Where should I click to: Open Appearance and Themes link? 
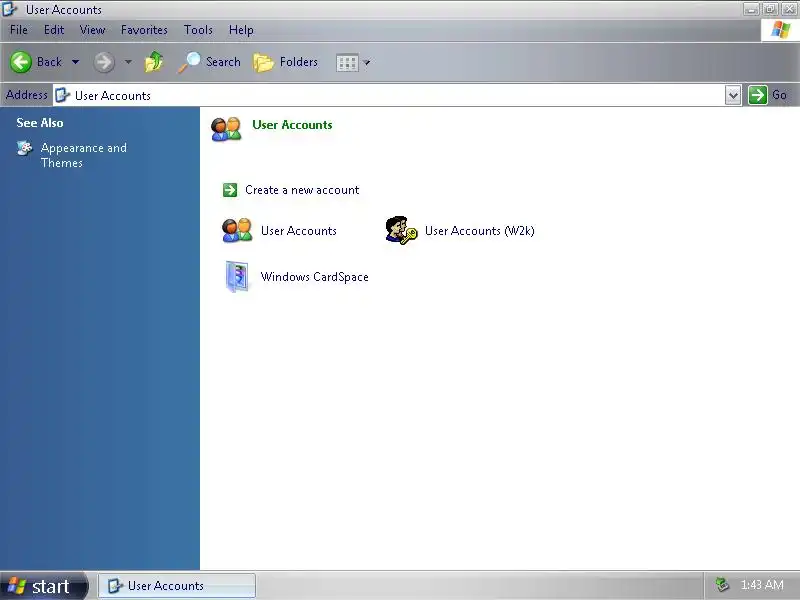(x=84, y=155)
